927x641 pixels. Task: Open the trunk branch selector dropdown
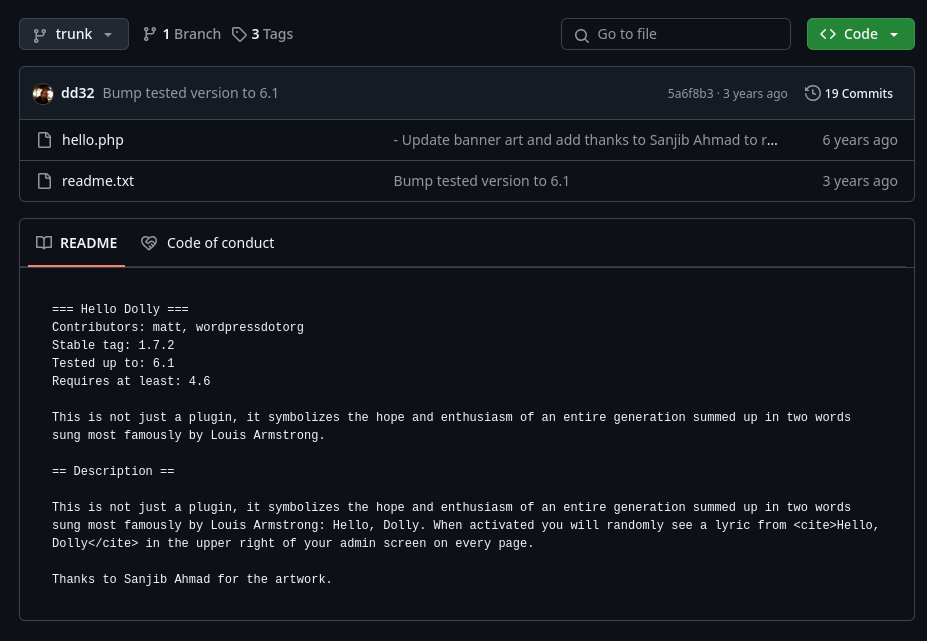74,34
